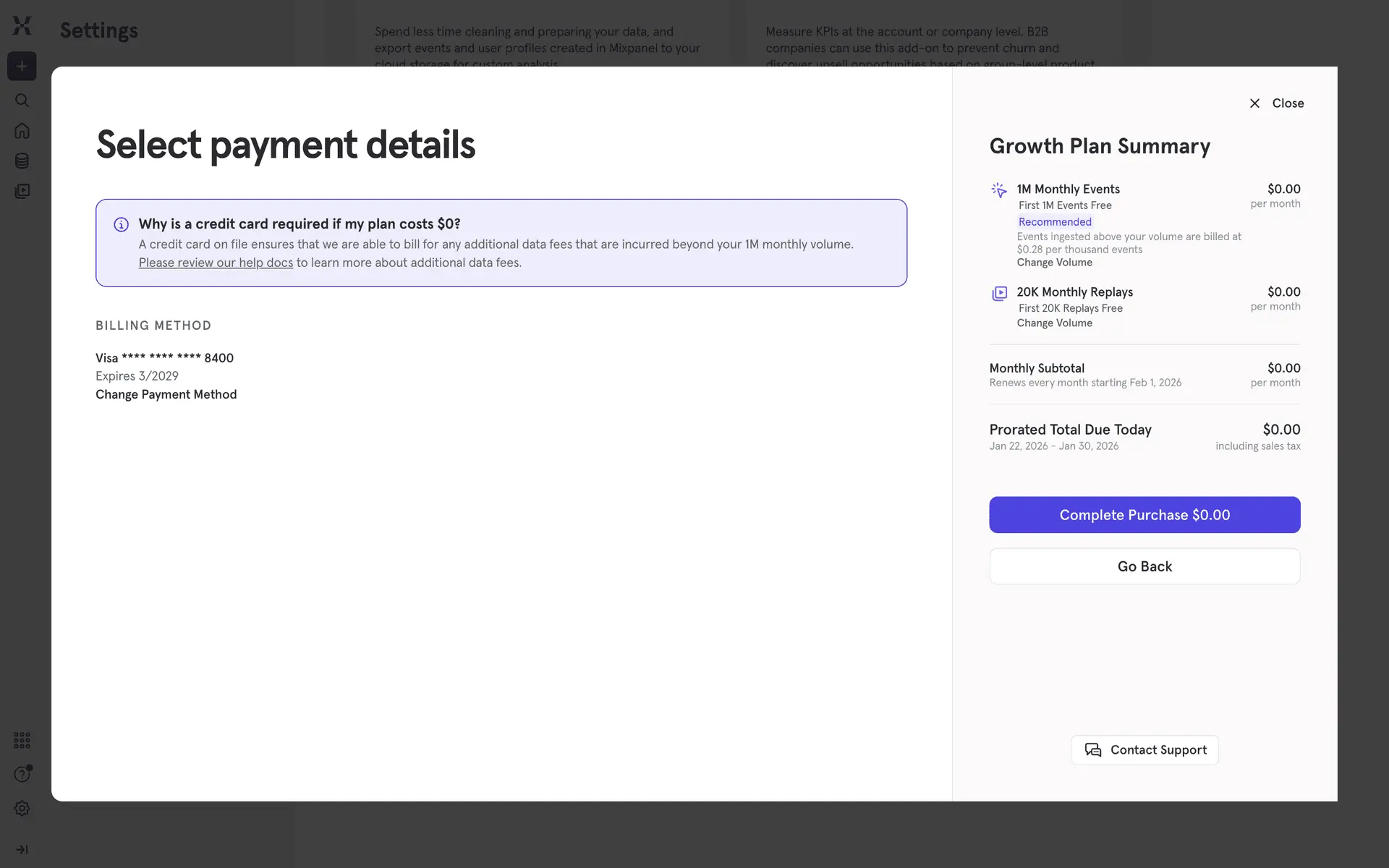Viewport: 1389px width, 868px height.
Task: Click the monthly events cursor icon
Action: point(998,190)
